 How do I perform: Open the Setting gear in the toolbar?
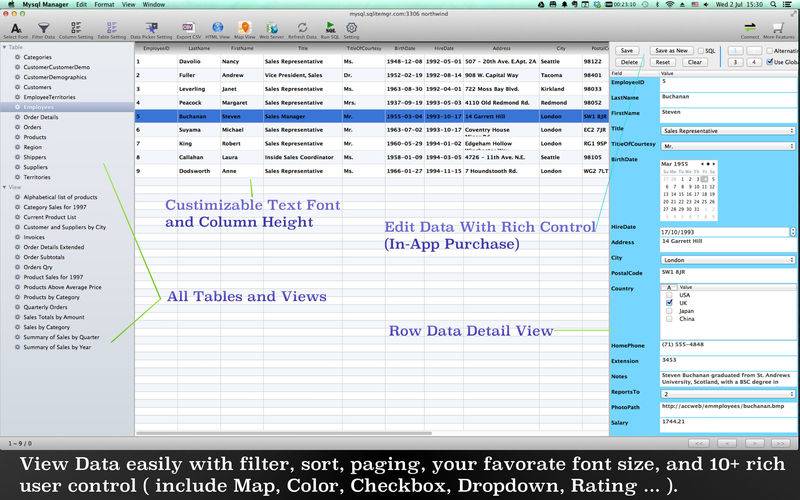tap(352, 29)
